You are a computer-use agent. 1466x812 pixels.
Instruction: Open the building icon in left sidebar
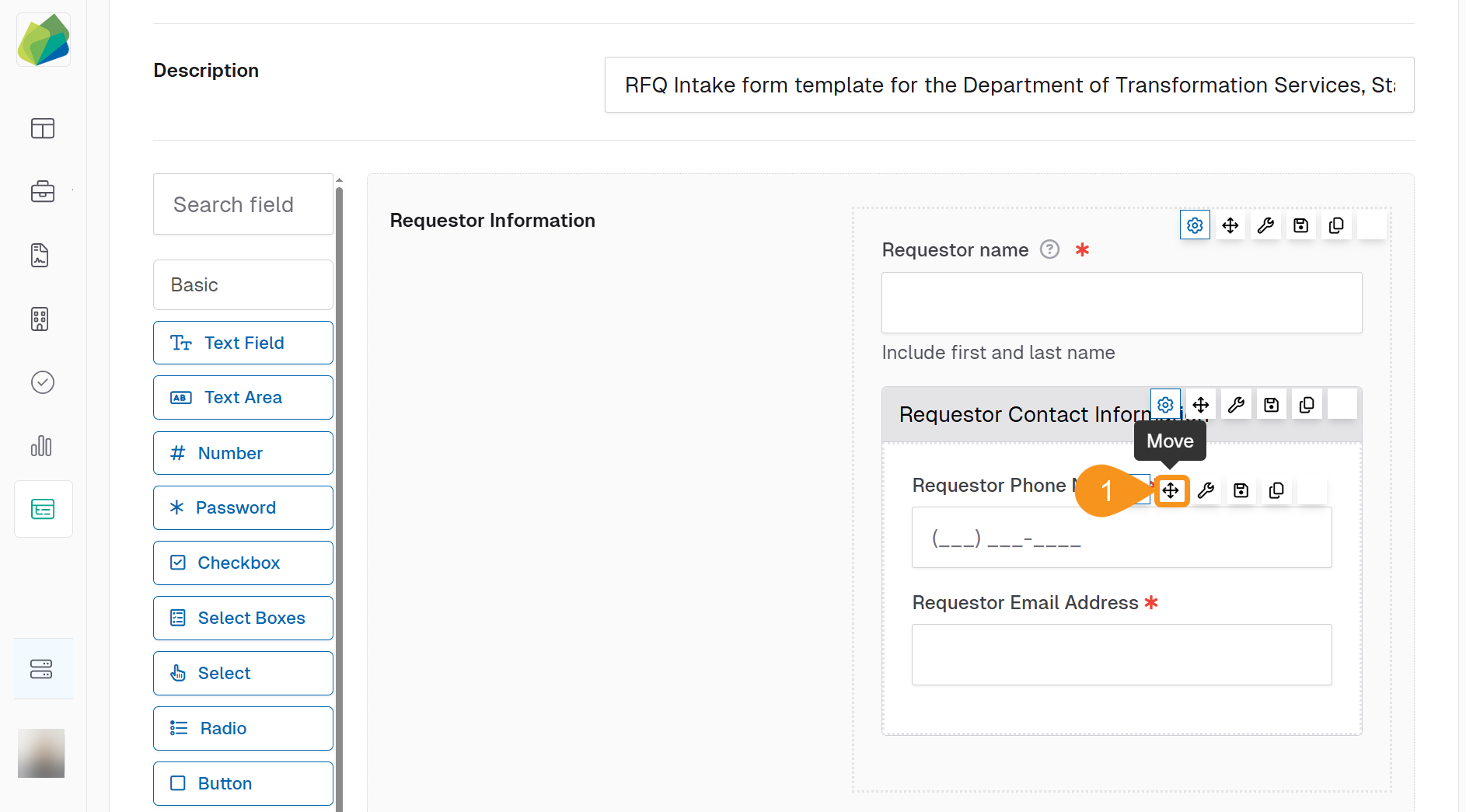click(40, 319)
